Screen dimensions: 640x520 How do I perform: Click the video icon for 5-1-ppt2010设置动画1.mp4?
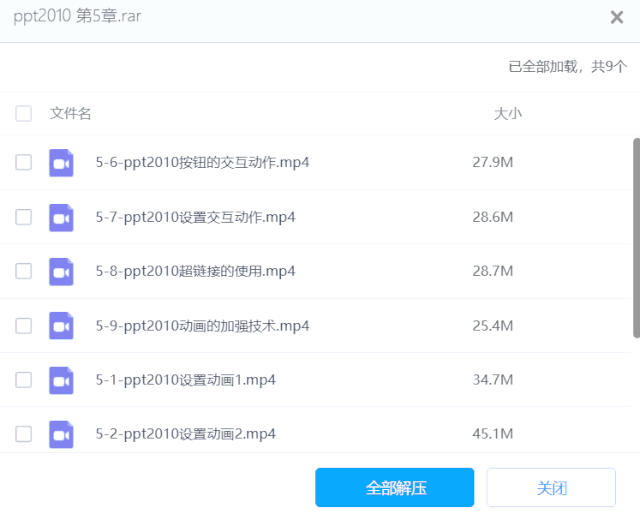(x=61, y=380)
